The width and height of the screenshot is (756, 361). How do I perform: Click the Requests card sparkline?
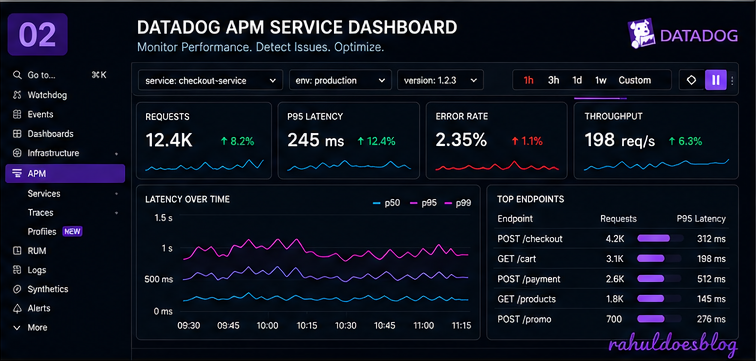coord(204,165)
